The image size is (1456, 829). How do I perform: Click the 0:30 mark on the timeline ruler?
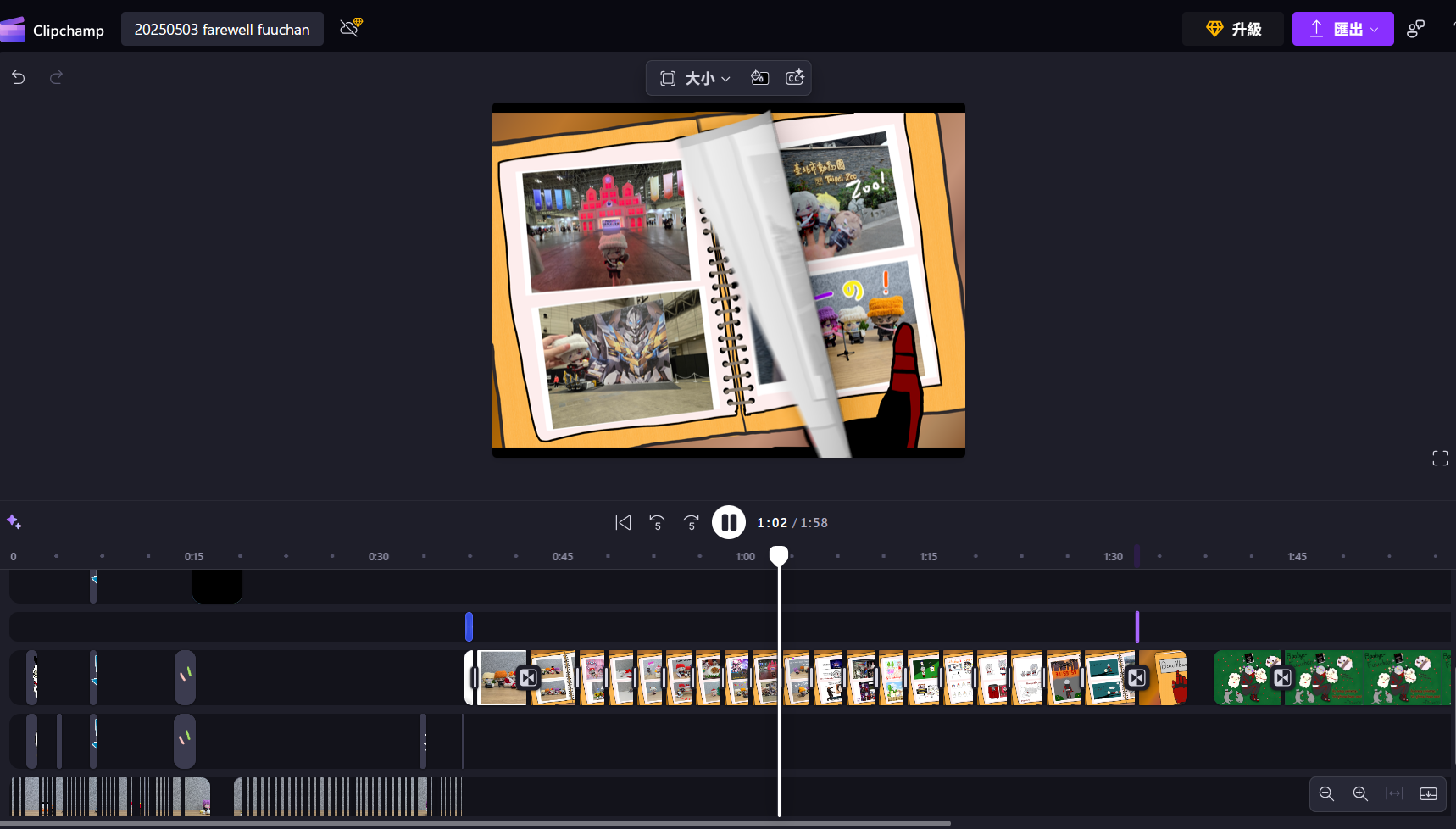coord(379,557)
